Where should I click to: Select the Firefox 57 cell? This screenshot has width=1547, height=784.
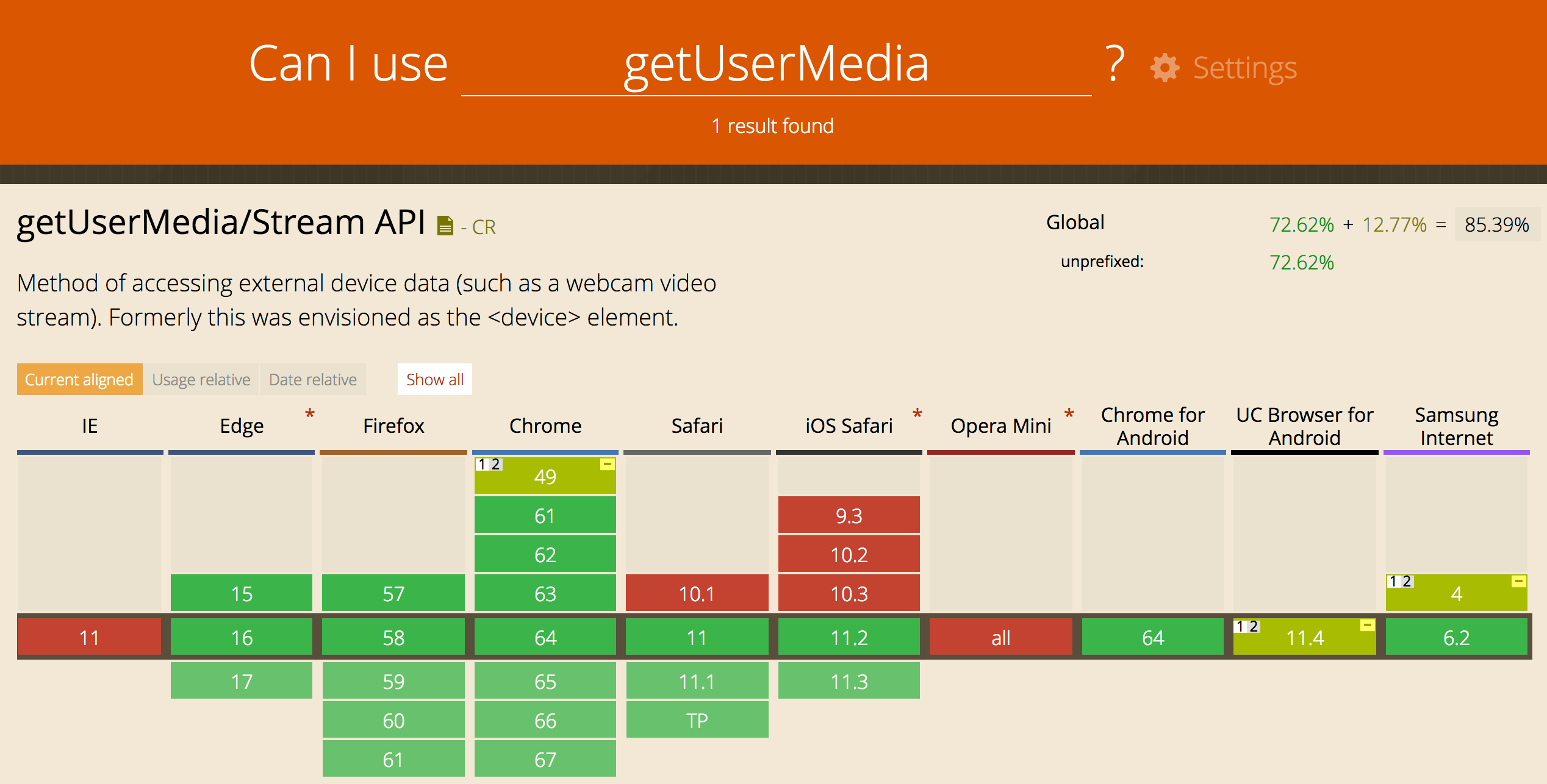click(x=393, y=593)
